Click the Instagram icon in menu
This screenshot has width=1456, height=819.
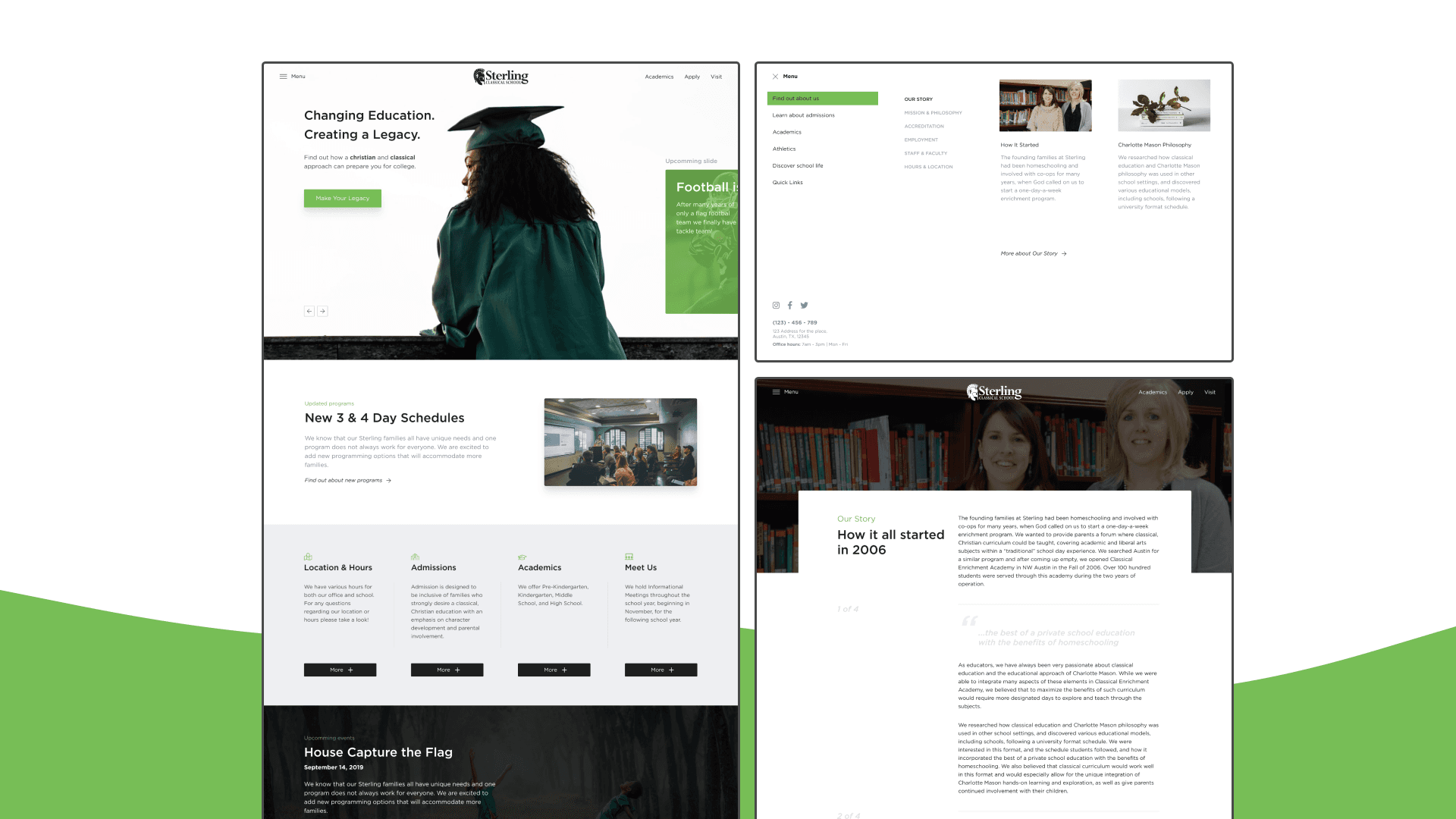[x=776, y=306]
